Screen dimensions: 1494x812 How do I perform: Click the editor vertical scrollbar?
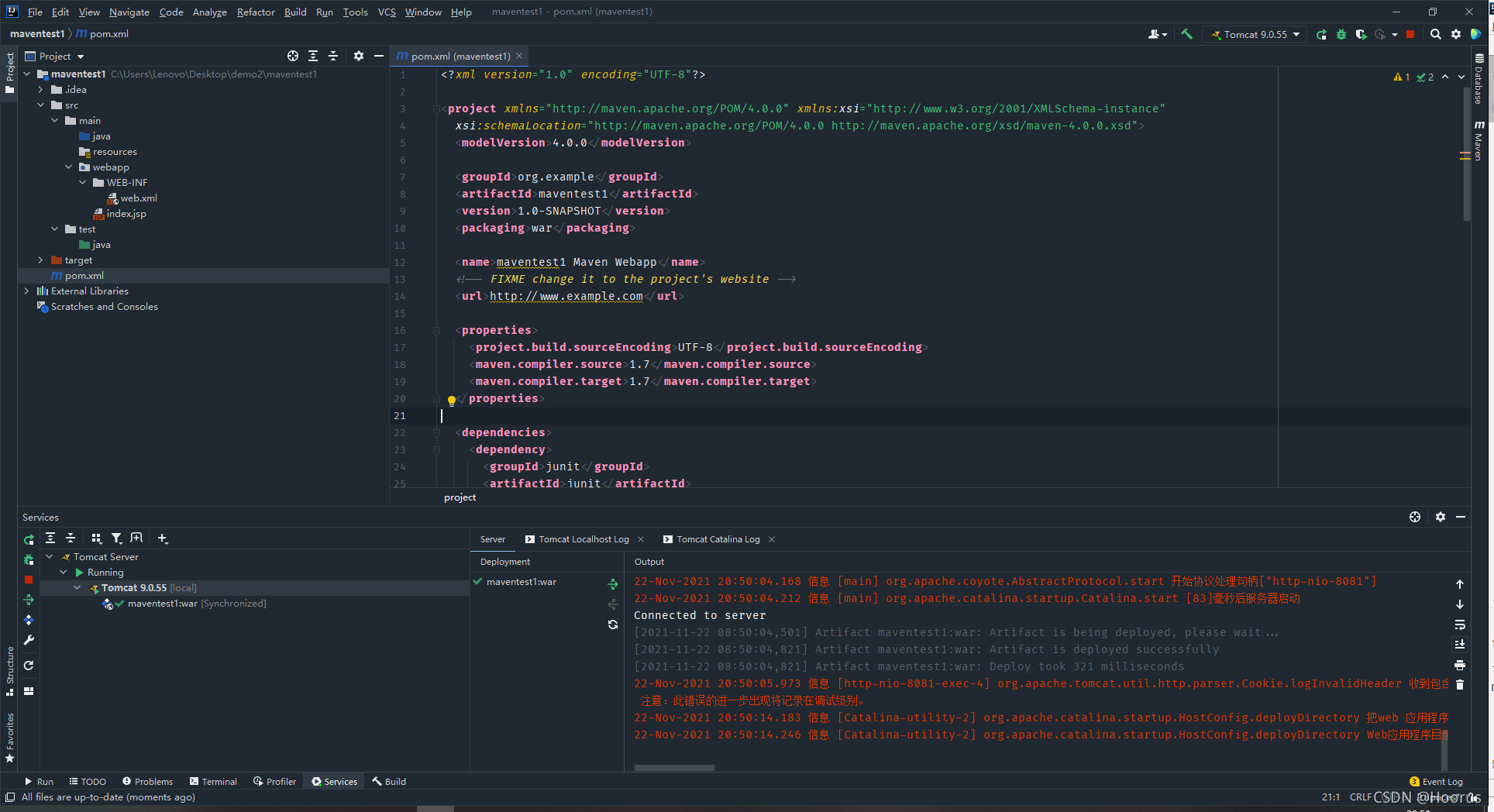click(1466, 155)
